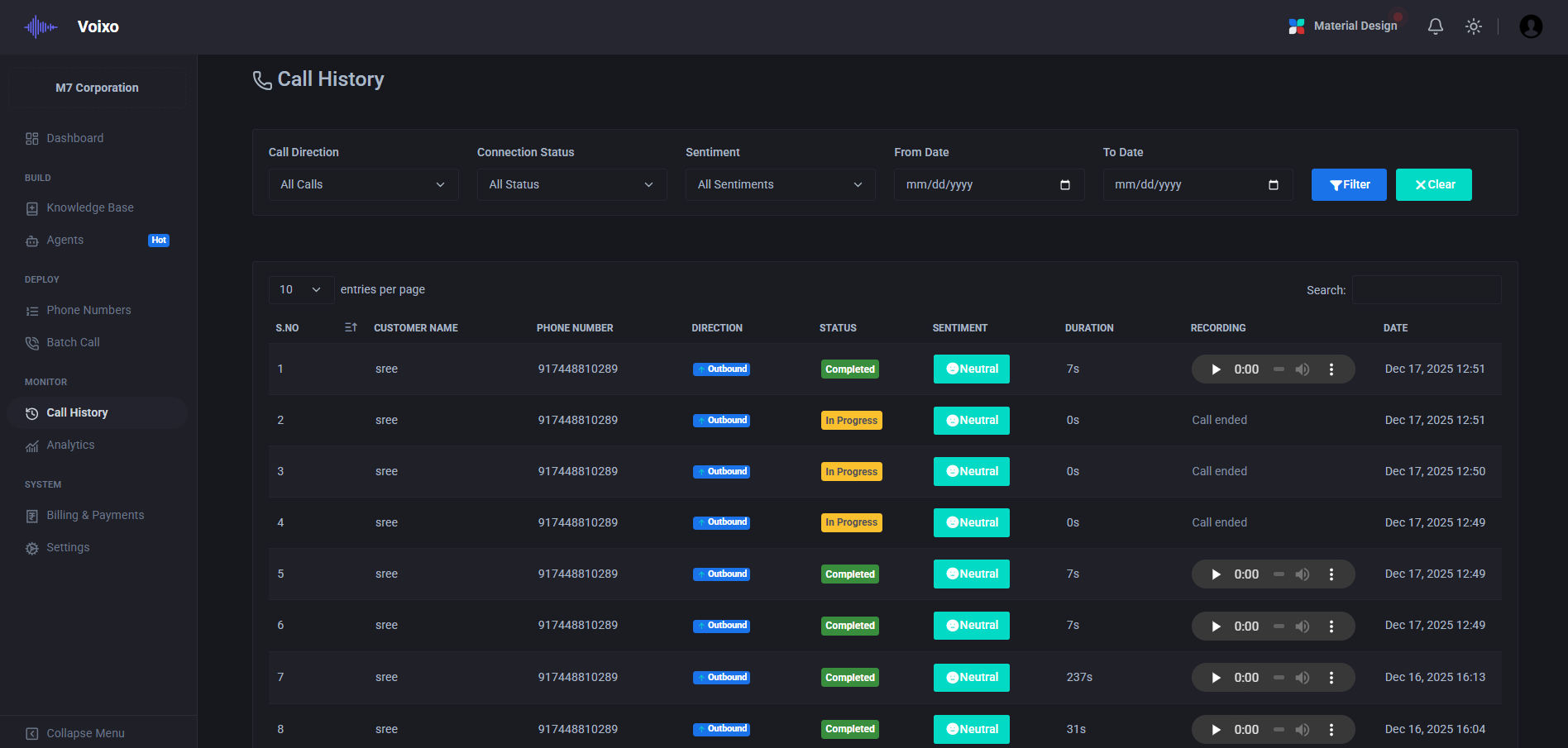Open the Knowledge Base section

pos(90,207)
